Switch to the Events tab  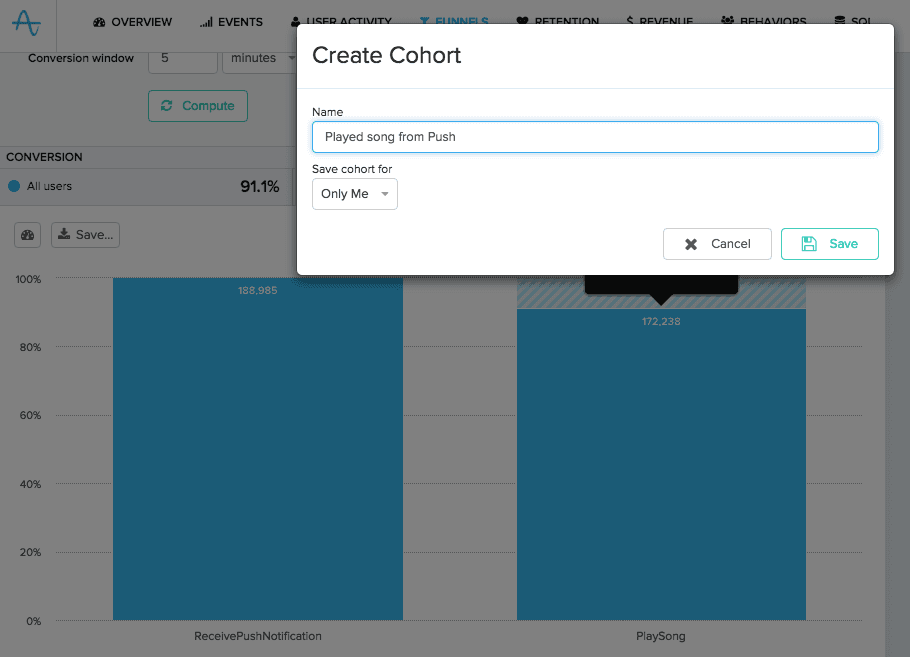[x=231, y=22]
